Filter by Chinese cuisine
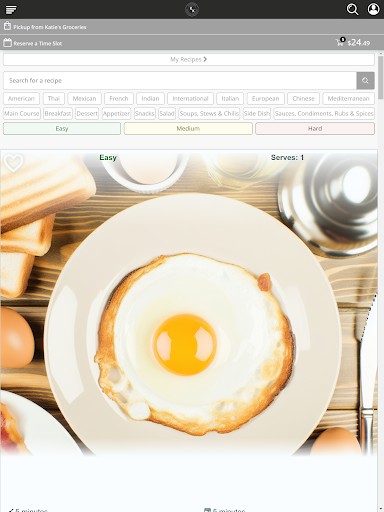Screen dimensions: 384x512 (x=303, y=99)
